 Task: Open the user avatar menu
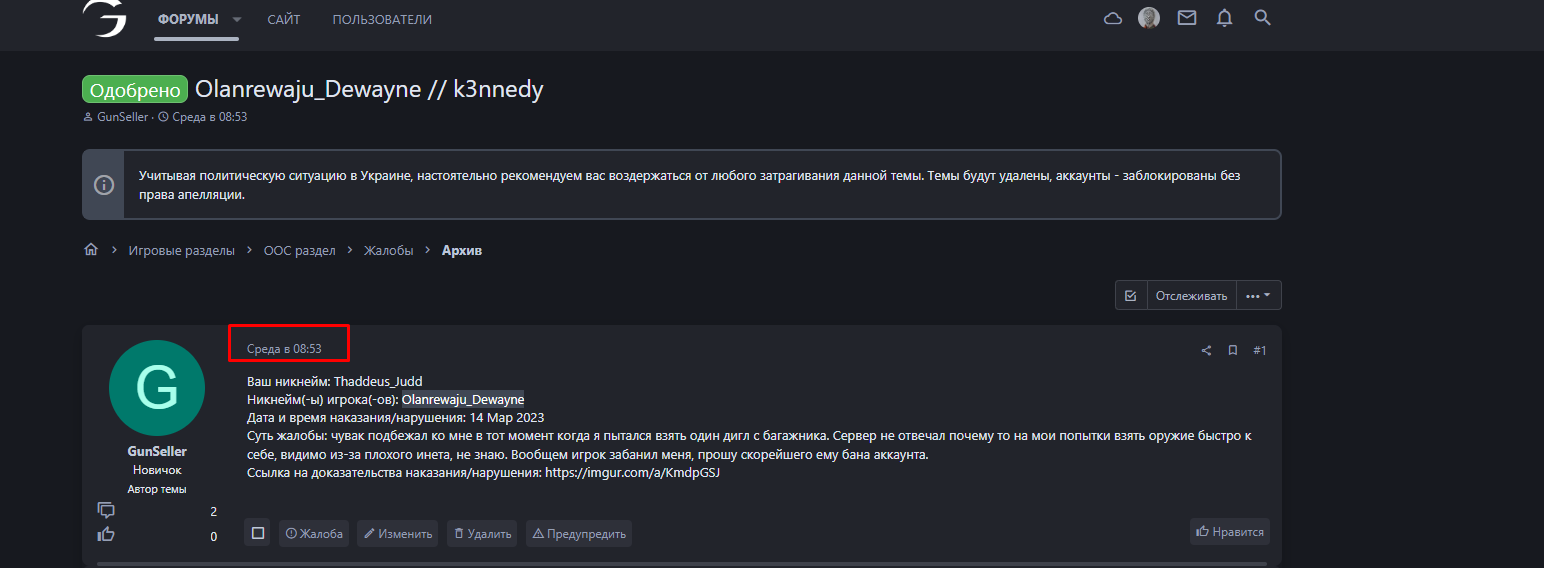[1149, 18]
